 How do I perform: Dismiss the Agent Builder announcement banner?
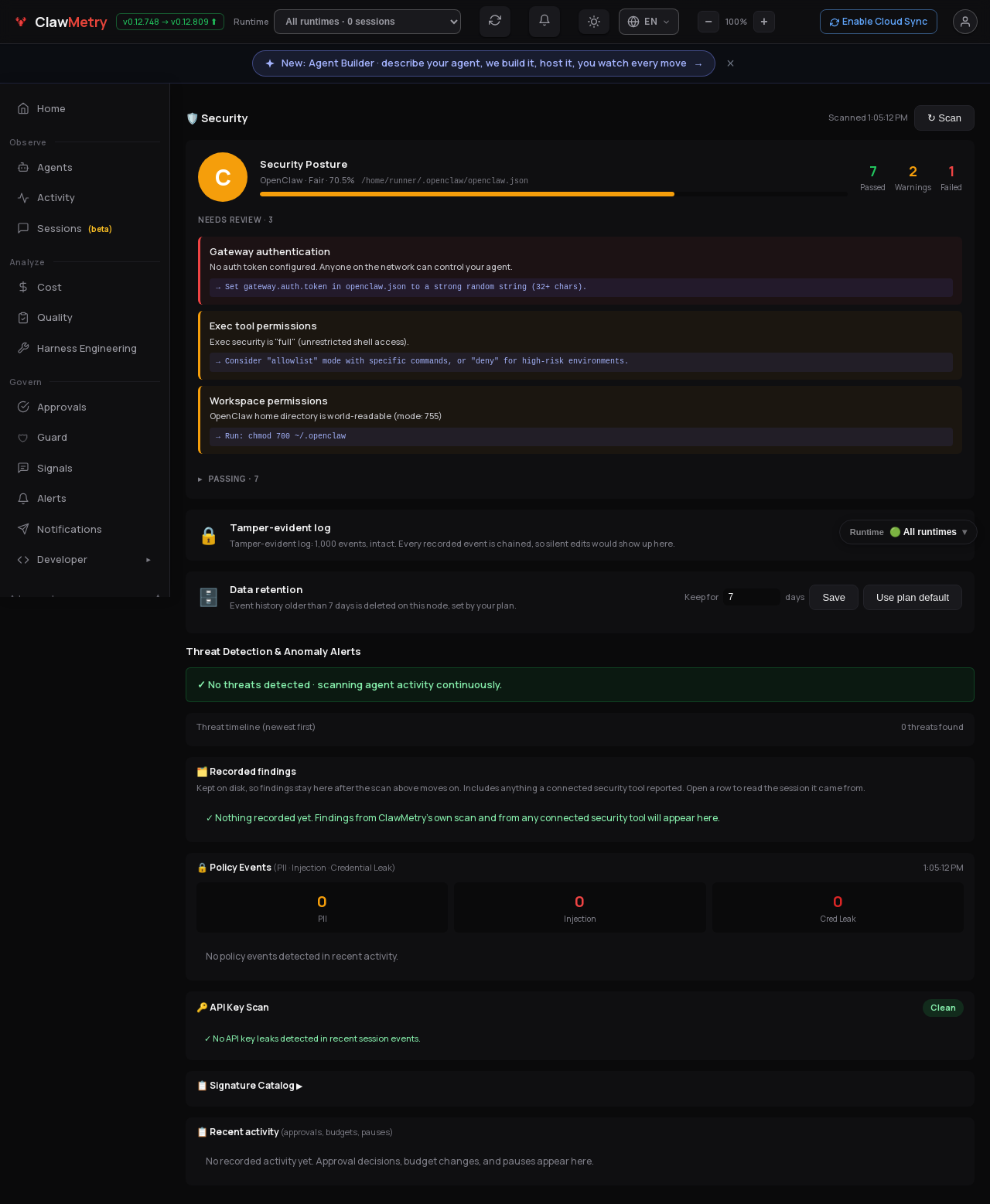point(730,63)
